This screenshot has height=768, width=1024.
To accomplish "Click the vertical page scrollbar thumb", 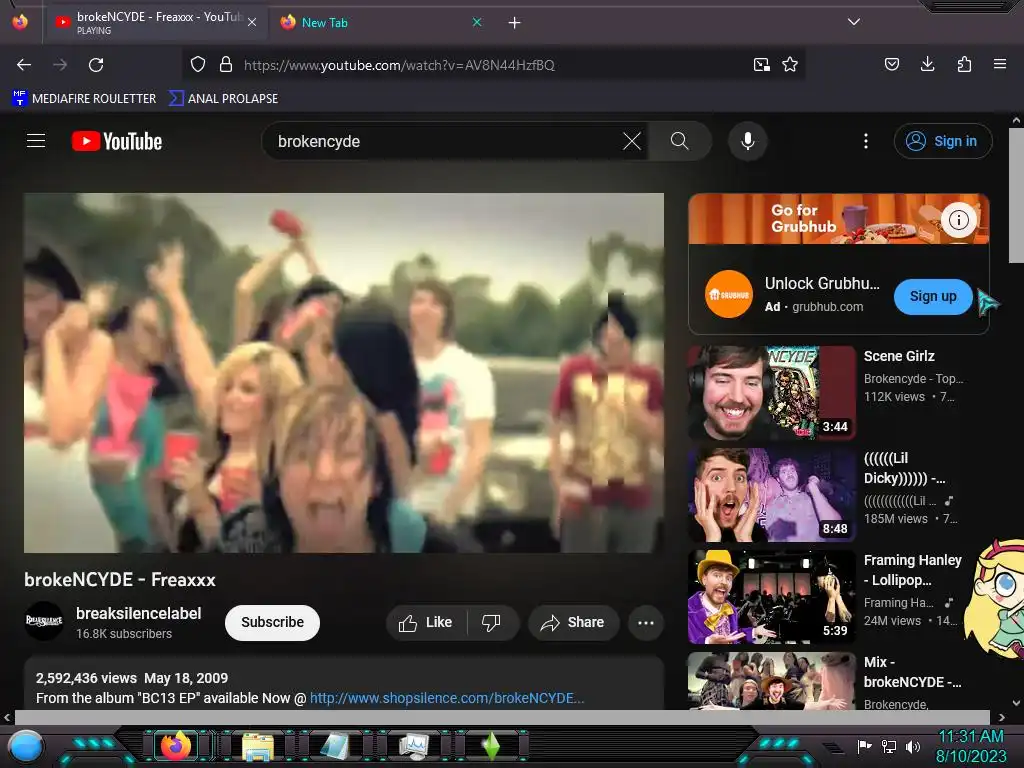I will [x=1016, y=196].
